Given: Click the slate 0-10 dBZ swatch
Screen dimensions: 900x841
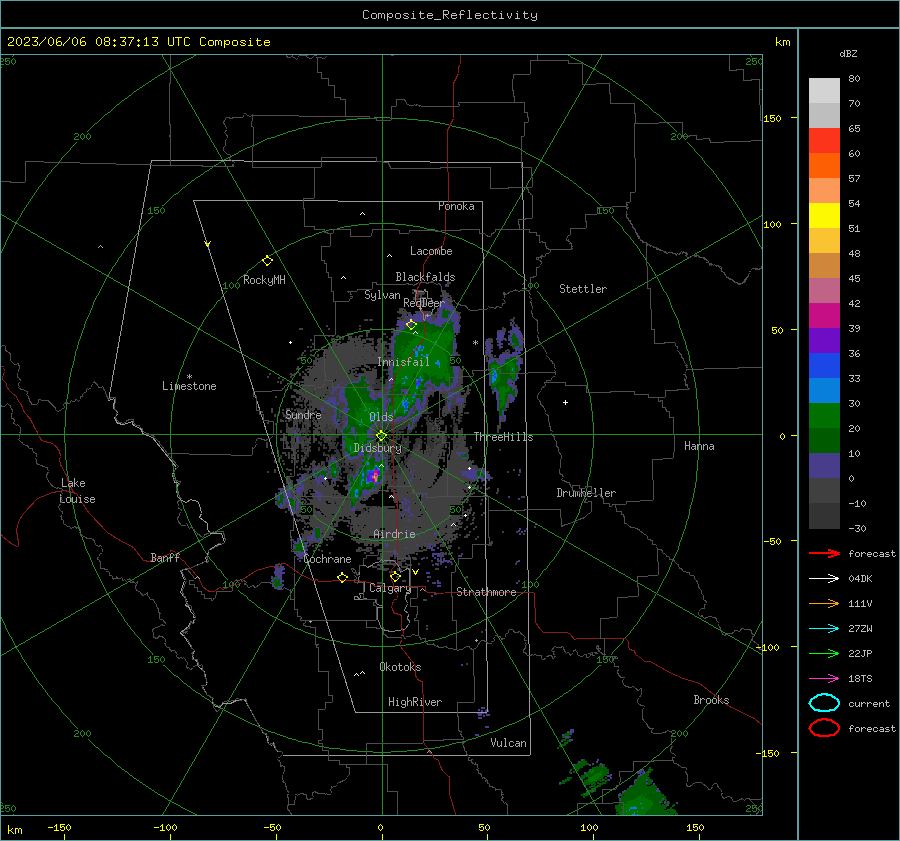Looking at the screenshot, I should (x=824, y=465).
